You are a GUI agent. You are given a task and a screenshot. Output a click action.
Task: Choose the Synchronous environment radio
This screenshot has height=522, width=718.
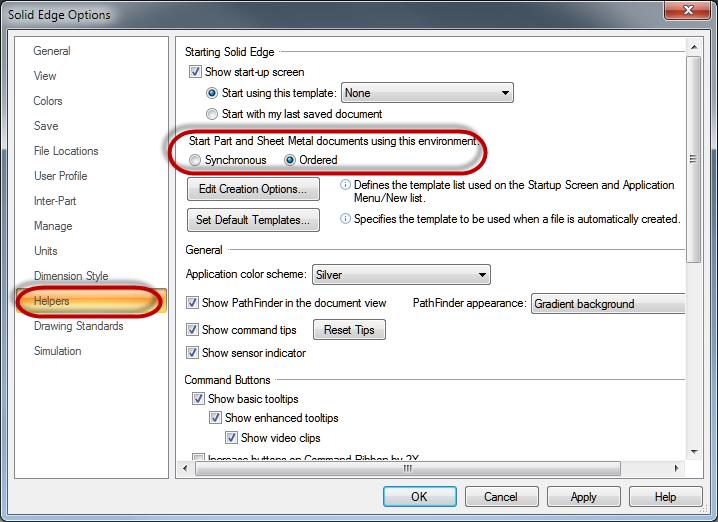click(195, 160)
